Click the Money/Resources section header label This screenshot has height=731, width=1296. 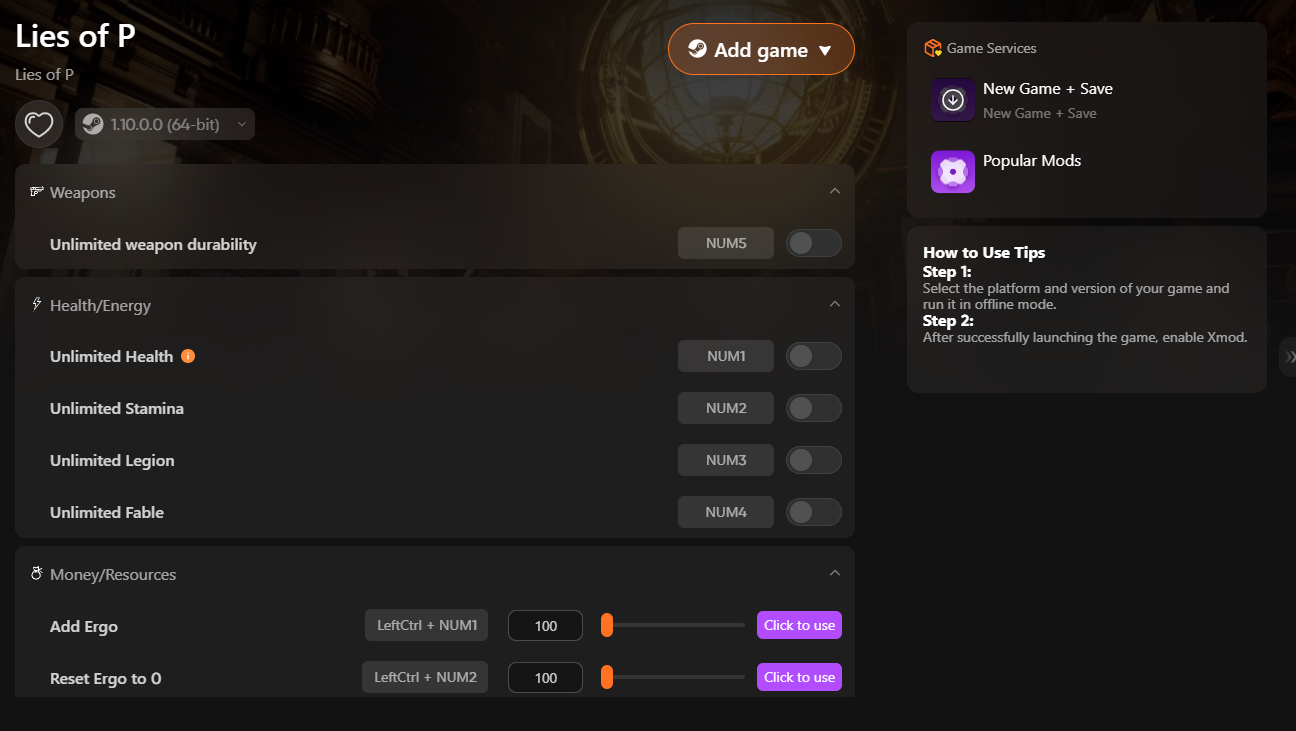point(113,575)
